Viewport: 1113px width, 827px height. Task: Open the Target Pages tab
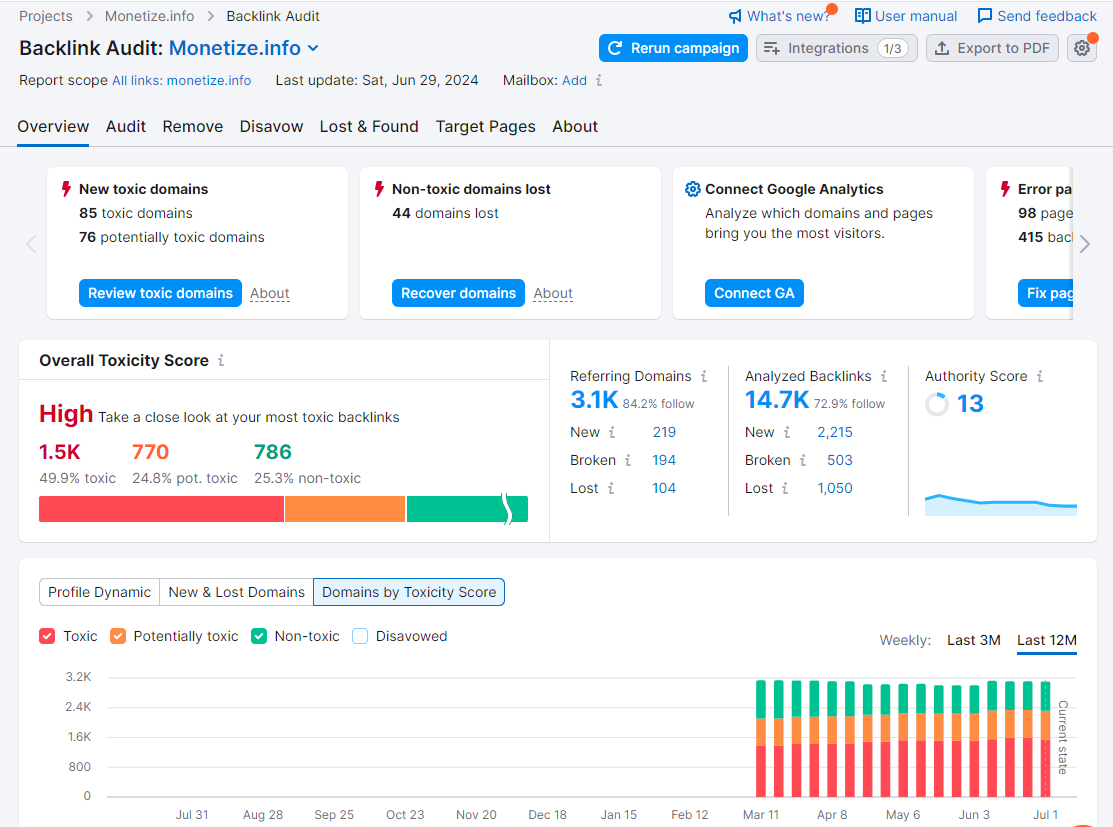click(486, 126)
